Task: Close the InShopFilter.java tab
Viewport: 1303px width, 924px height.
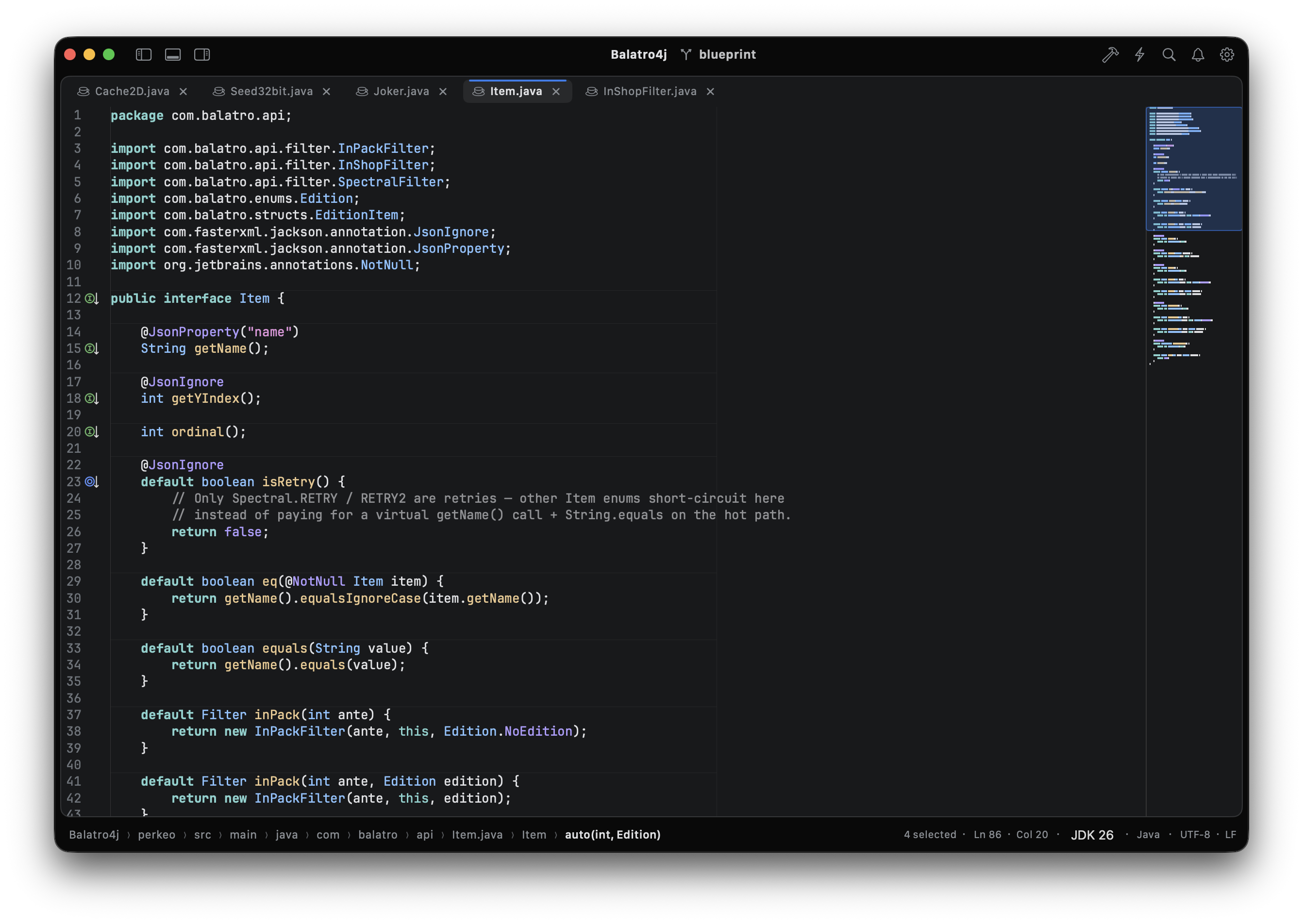Action: point(710,92)
